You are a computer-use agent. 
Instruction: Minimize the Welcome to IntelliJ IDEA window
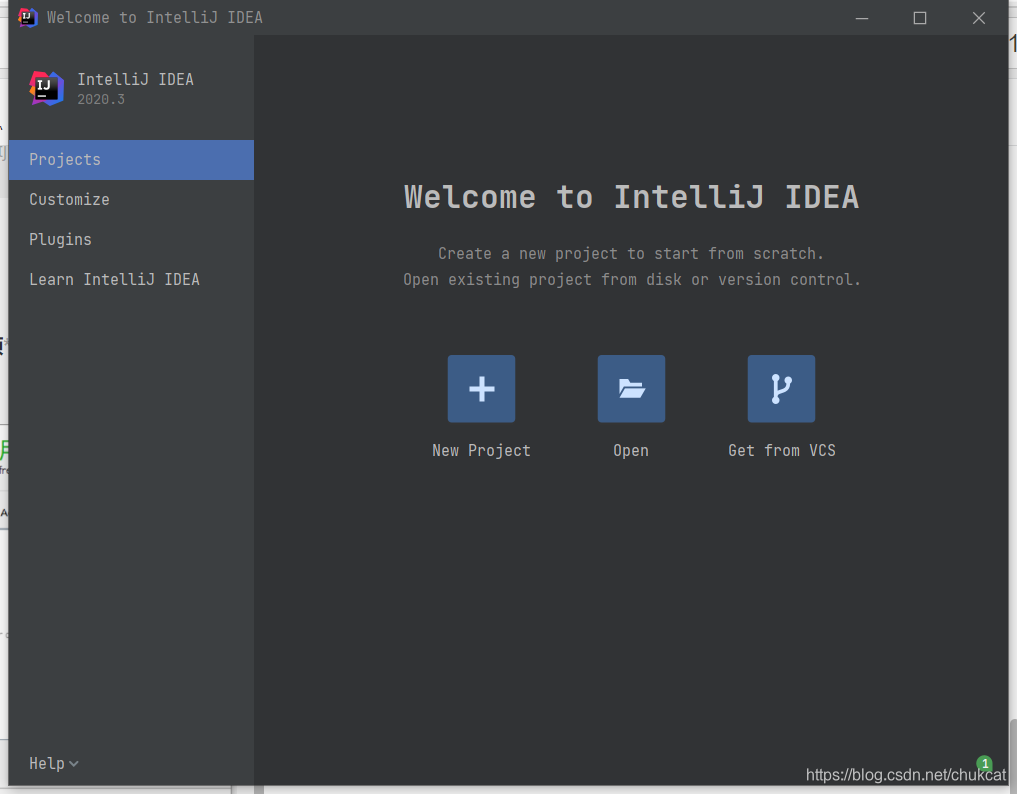[x=861, y=18]
